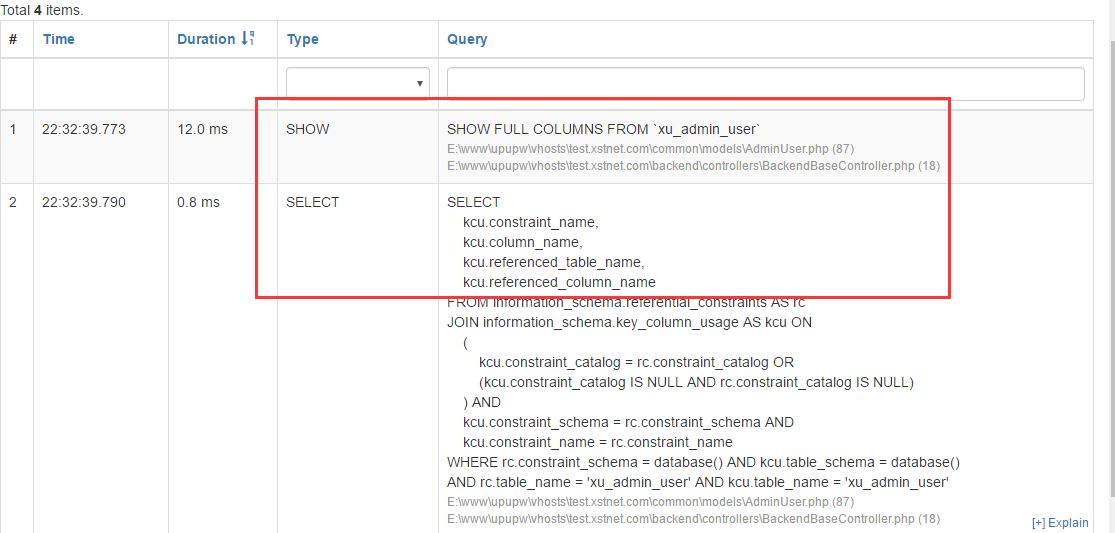Click BackendBaseController.php (18) trace in row 1
The width and height of the screenshot is (1115, 533).
(693, 165)
